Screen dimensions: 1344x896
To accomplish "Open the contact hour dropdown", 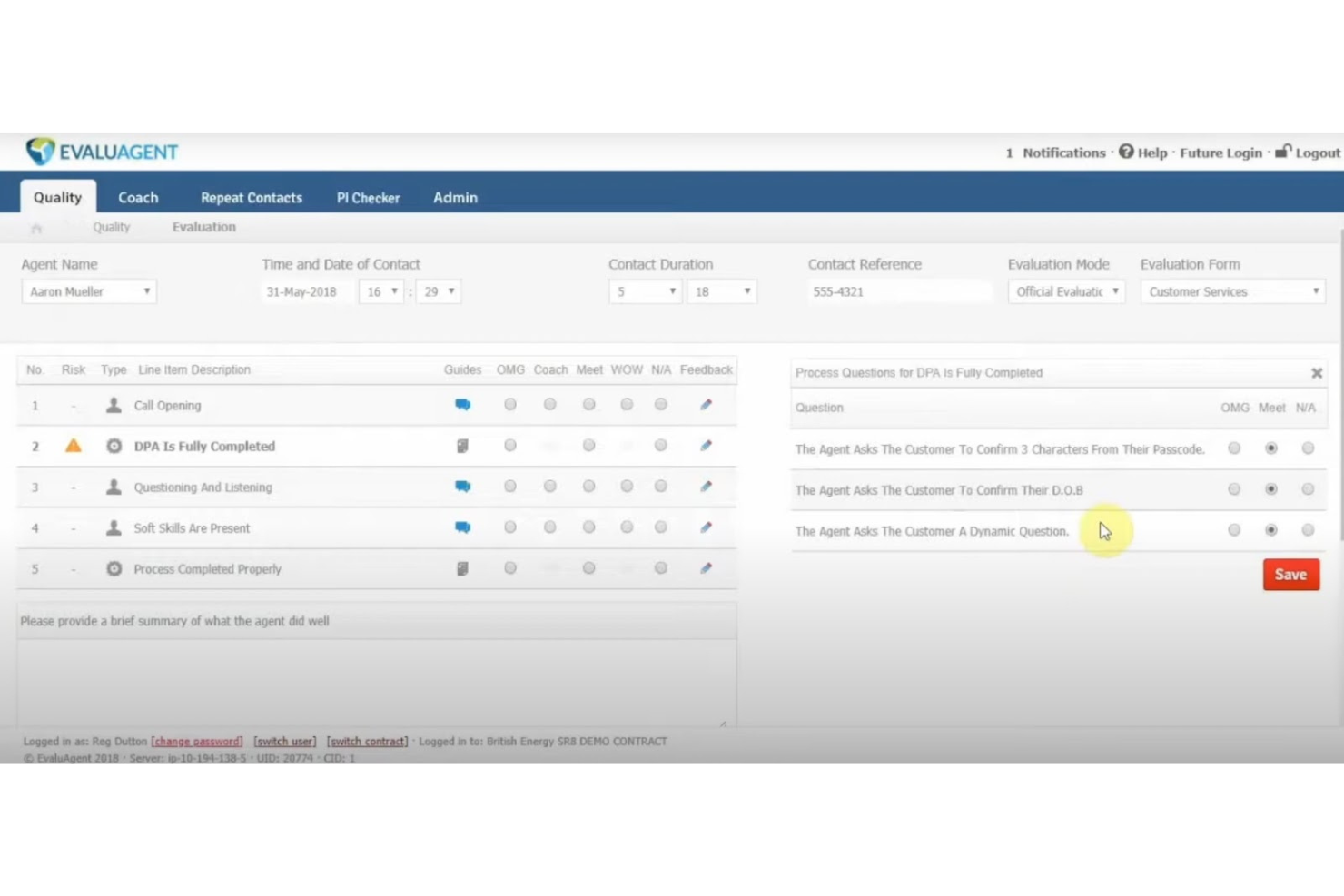I will pyautogui.click(x=381, y=290).
